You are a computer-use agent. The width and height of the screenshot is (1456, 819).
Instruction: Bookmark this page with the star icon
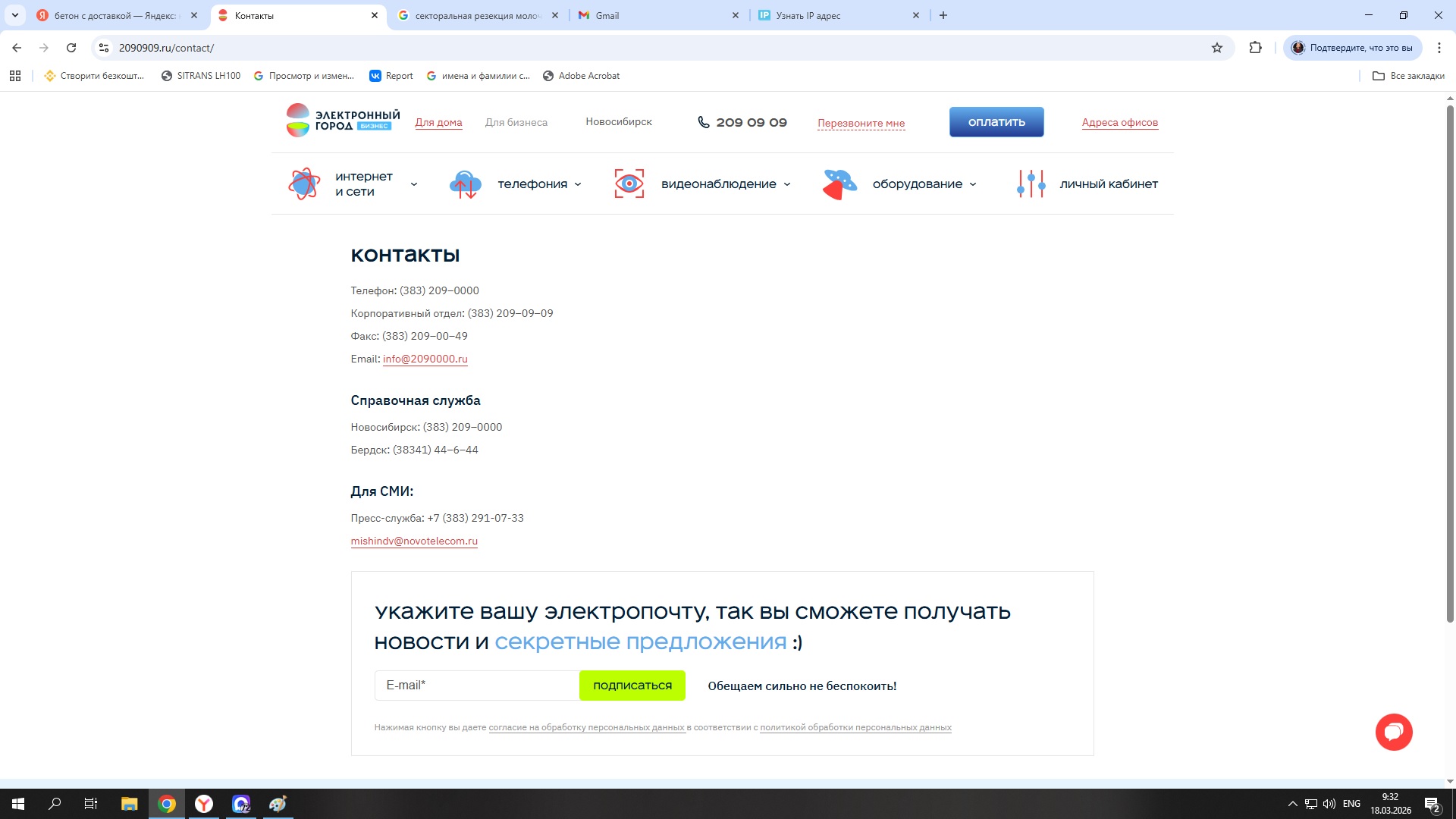[1217, 48]
